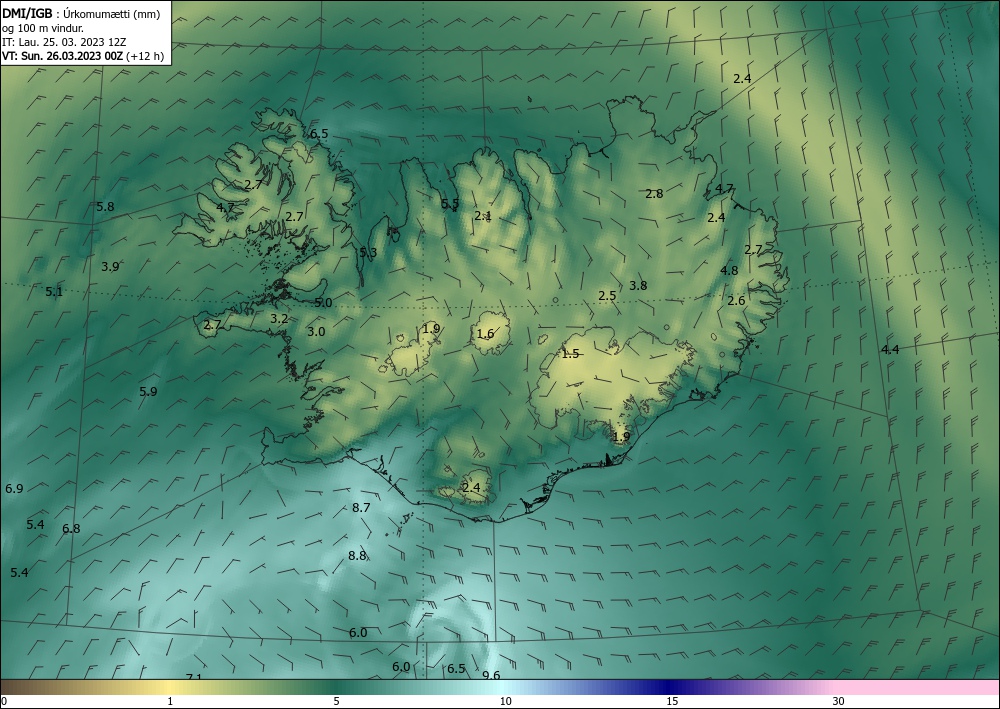Click the 2.5 value label
The height and width of the screenshot is (709, 1000).
(607, 296)
